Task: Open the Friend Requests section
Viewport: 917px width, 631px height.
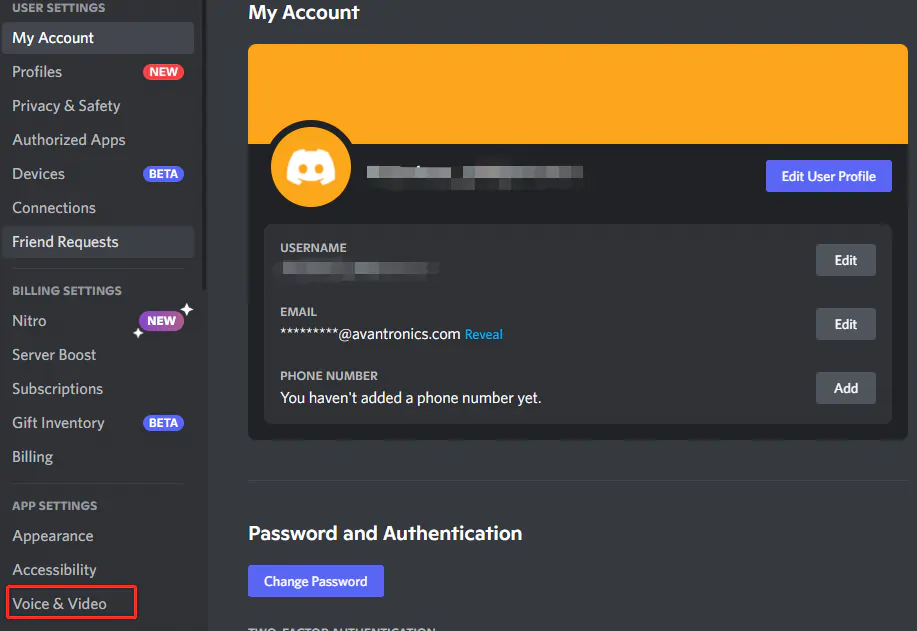Action: tap(64, 241)
